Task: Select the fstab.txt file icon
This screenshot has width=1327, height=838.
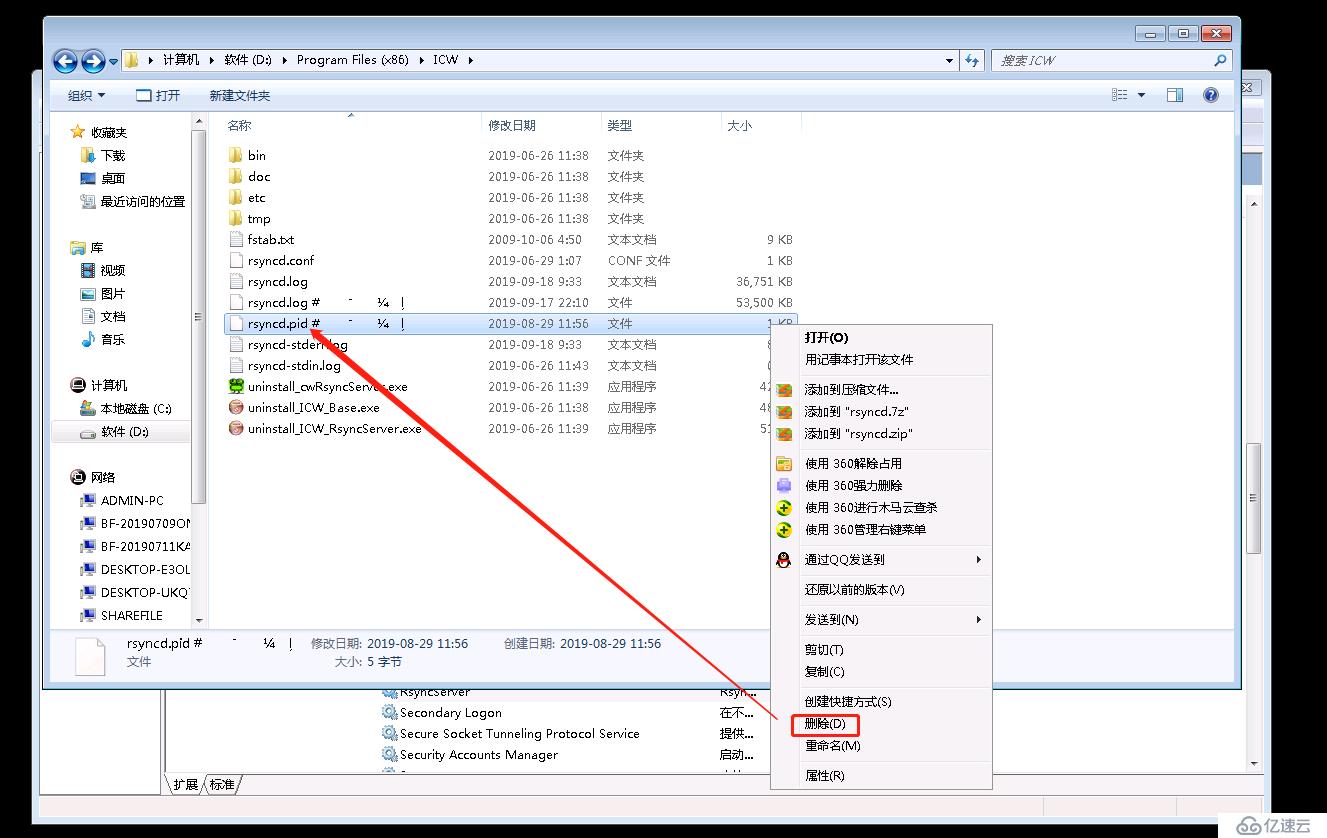Action: (x=236, y=239)
